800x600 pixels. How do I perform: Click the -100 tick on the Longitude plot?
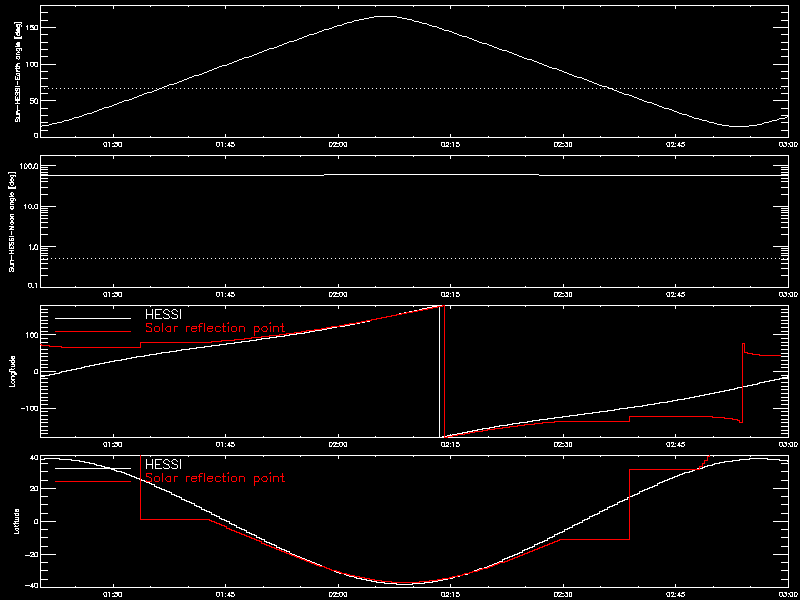click(29, 409)
